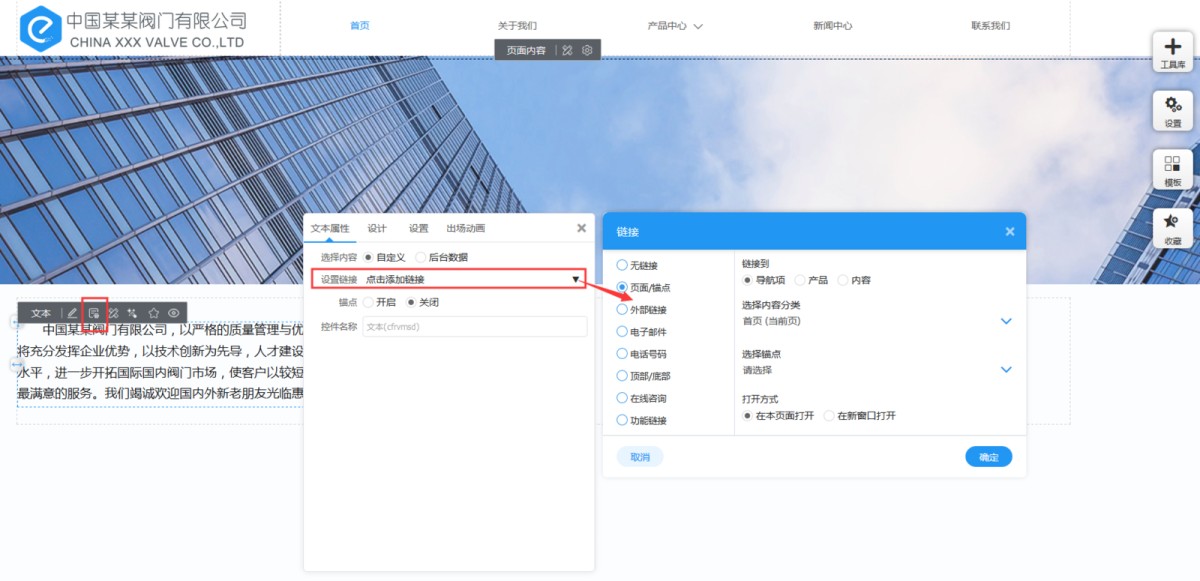Open the 首页 navigation item

point(360,26)
